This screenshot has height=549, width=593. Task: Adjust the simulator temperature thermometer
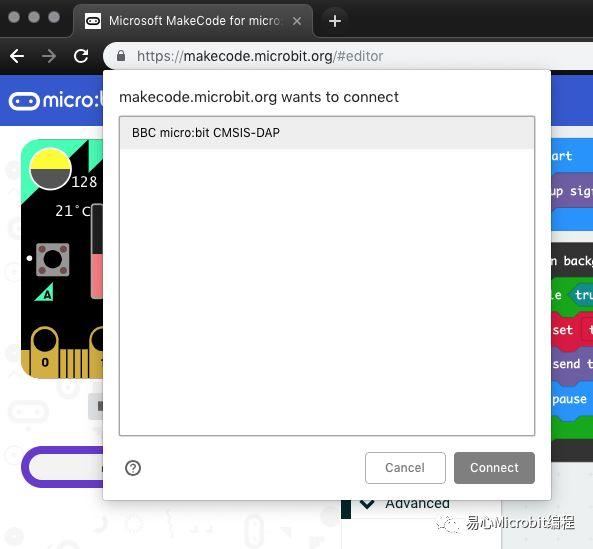tap(97, 251)
